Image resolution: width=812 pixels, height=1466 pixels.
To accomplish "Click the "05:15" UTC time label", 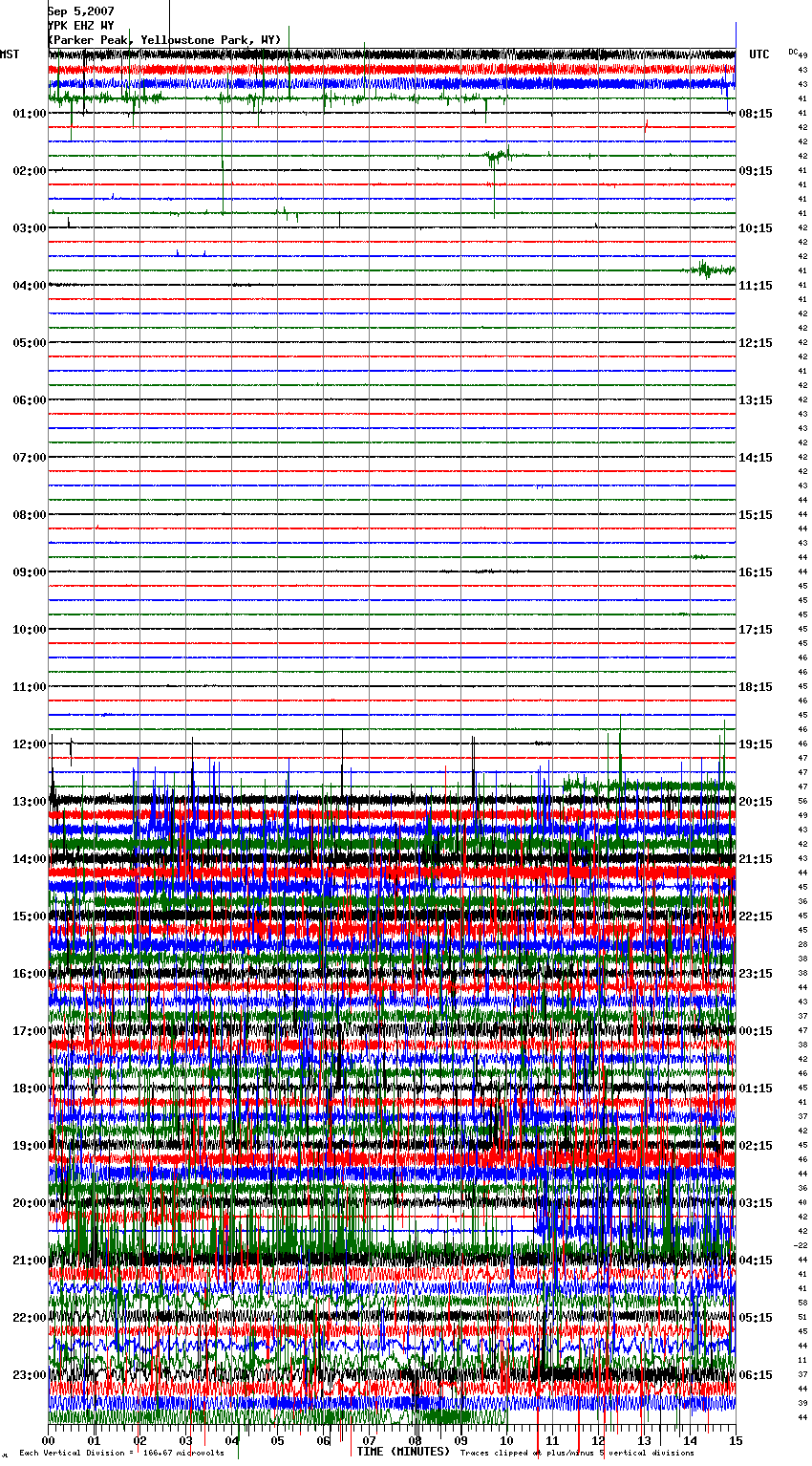I will (x=756, y=1318).
